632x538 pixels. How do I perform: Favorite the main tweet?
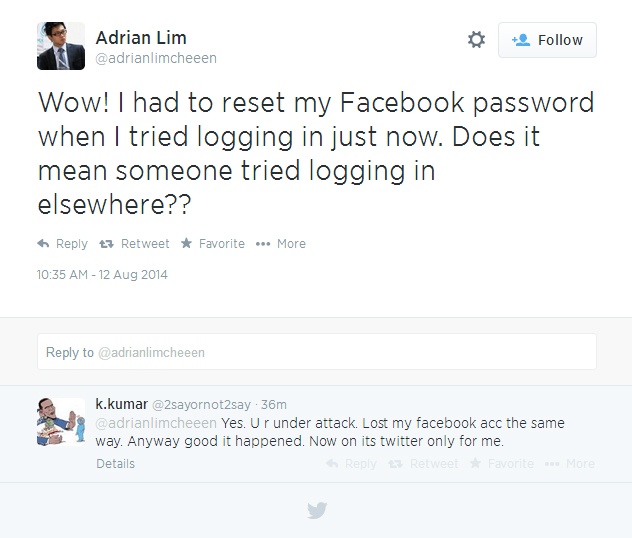click(212, 244)
